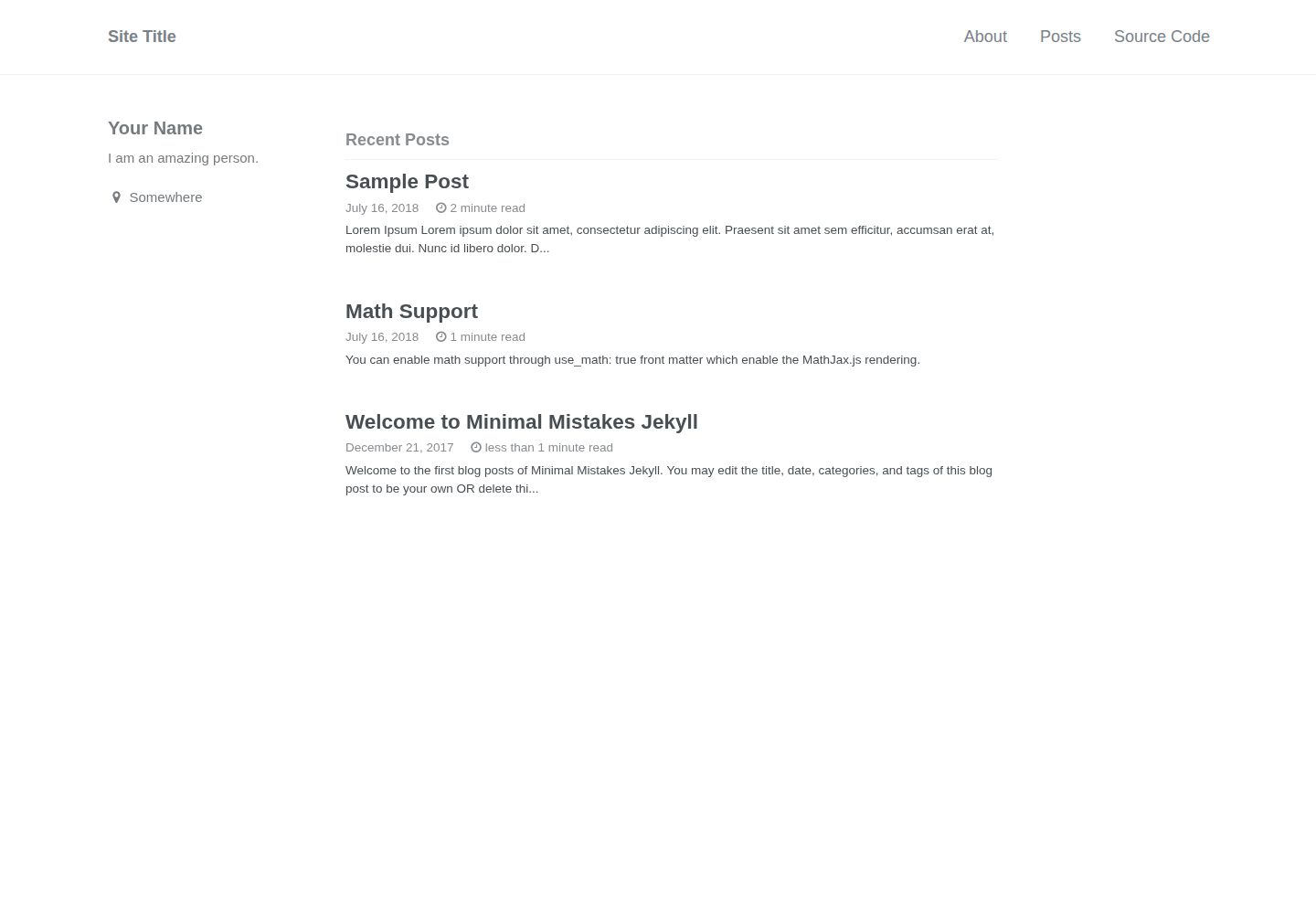
Task: Click the Site Title home link
Action: click(x=142, y=37)
